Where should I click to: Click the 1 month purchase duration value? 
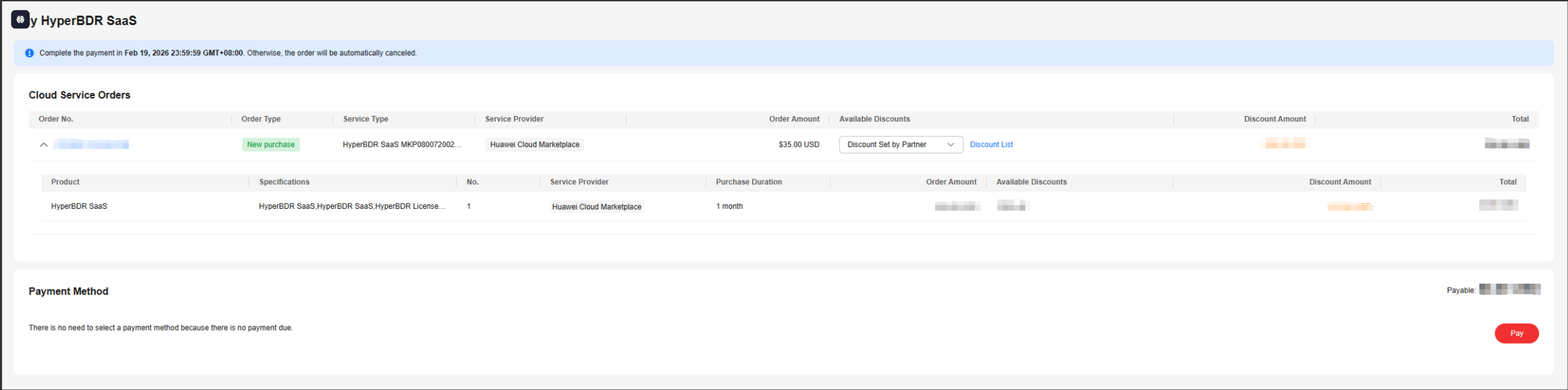click(729, 206)
